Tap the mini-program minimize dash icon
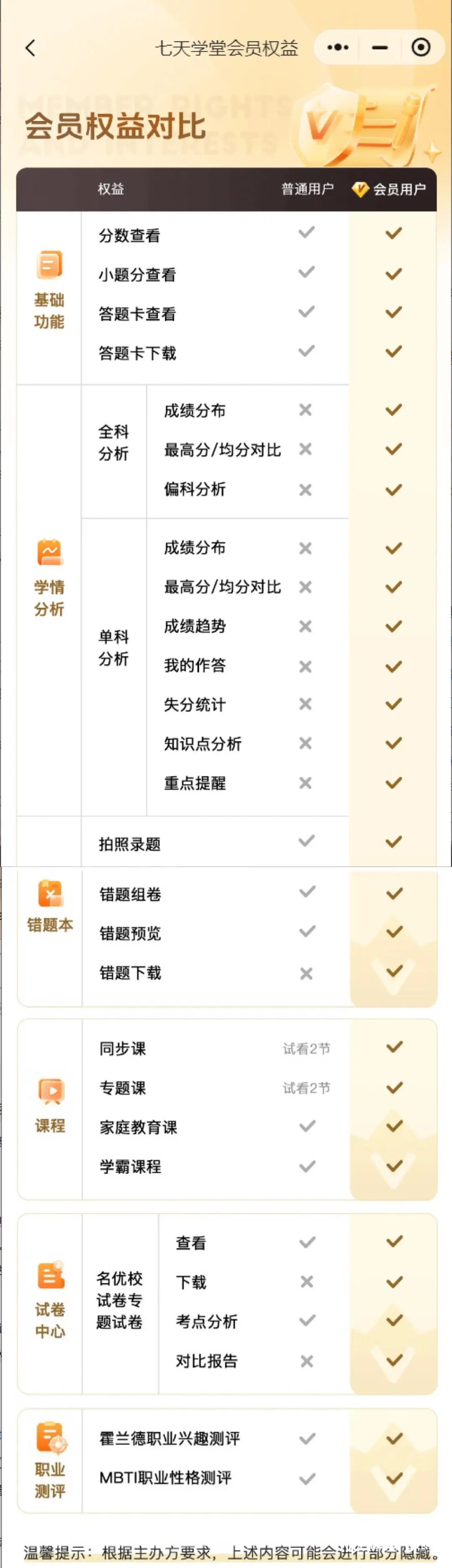 pyautogui.click(x=380, y=48)
